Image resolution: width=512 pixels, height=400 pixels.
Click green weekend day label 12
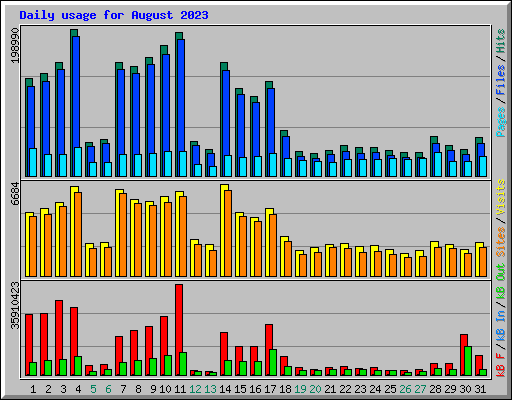(x=195, y=389)
